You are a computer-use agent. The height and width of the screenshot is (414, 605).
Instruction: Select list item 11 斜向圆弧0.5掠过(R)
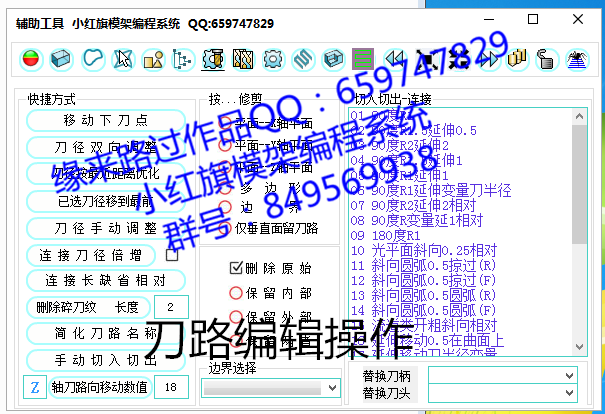423,265
